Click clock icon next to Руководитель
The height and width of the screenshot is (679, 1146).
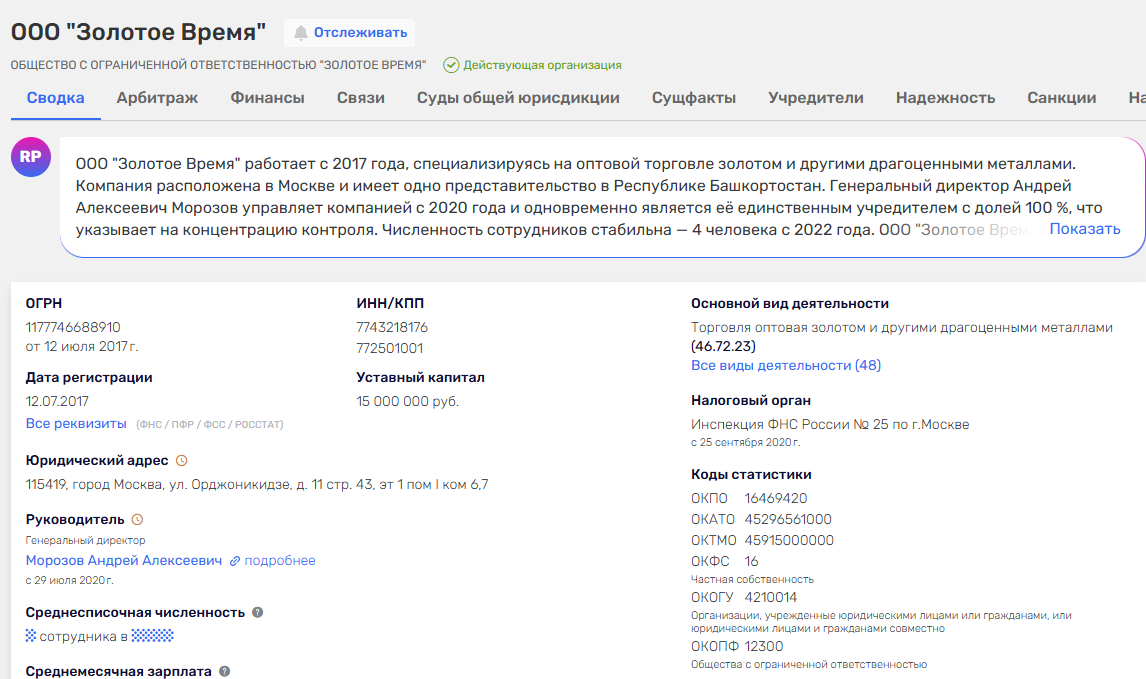(x=137, y=520)
